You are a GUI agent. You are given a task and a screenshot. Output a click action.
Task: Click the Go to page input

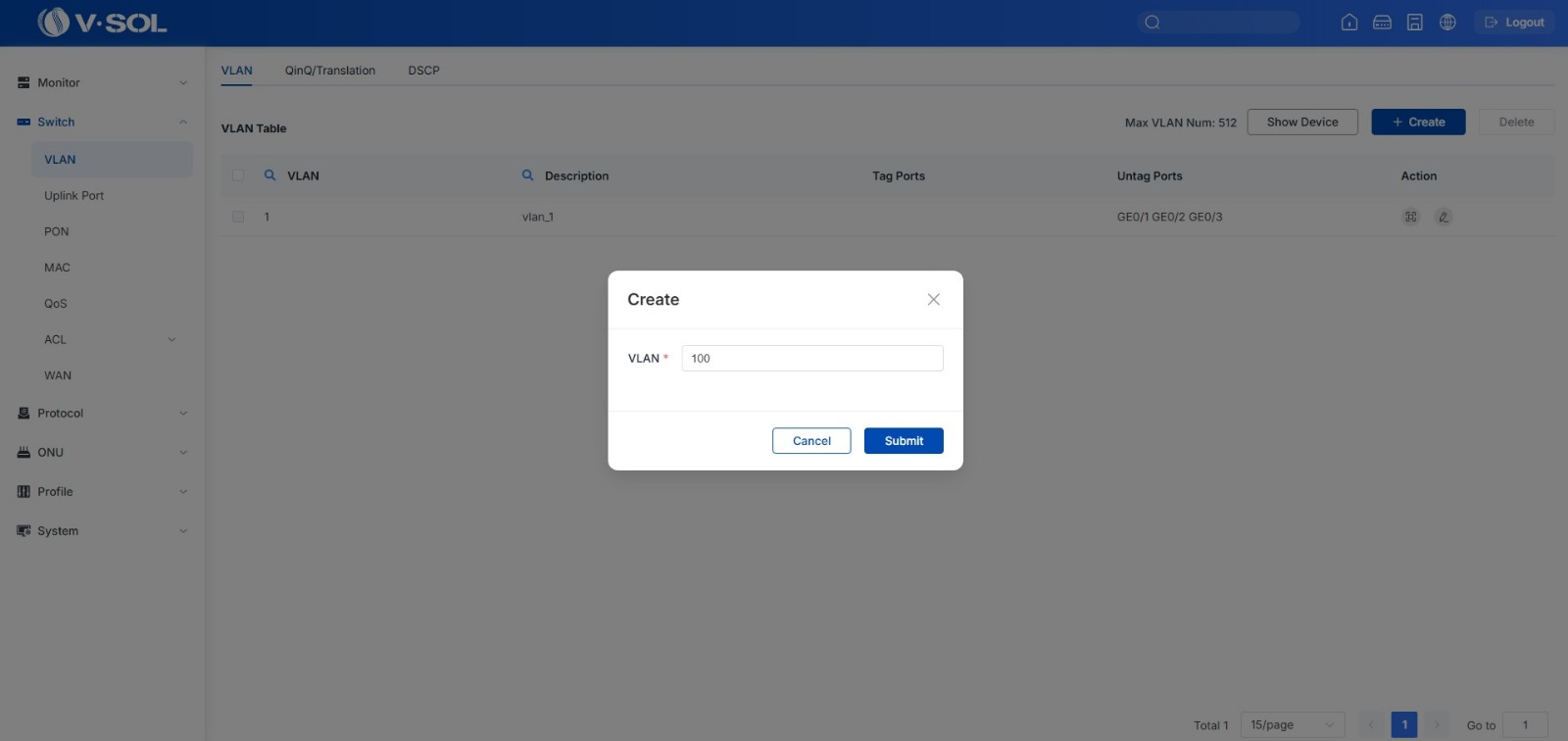(1525, 725)
